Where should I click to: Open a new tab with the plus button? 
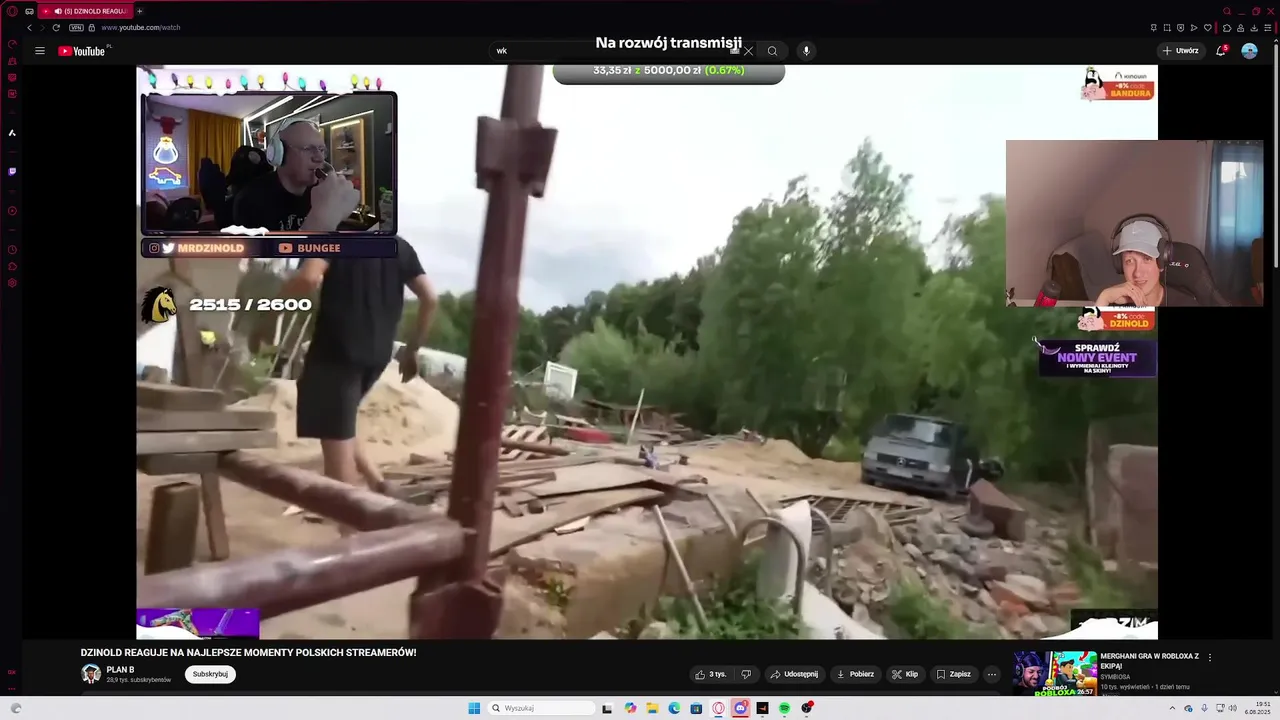coord(139,11)
